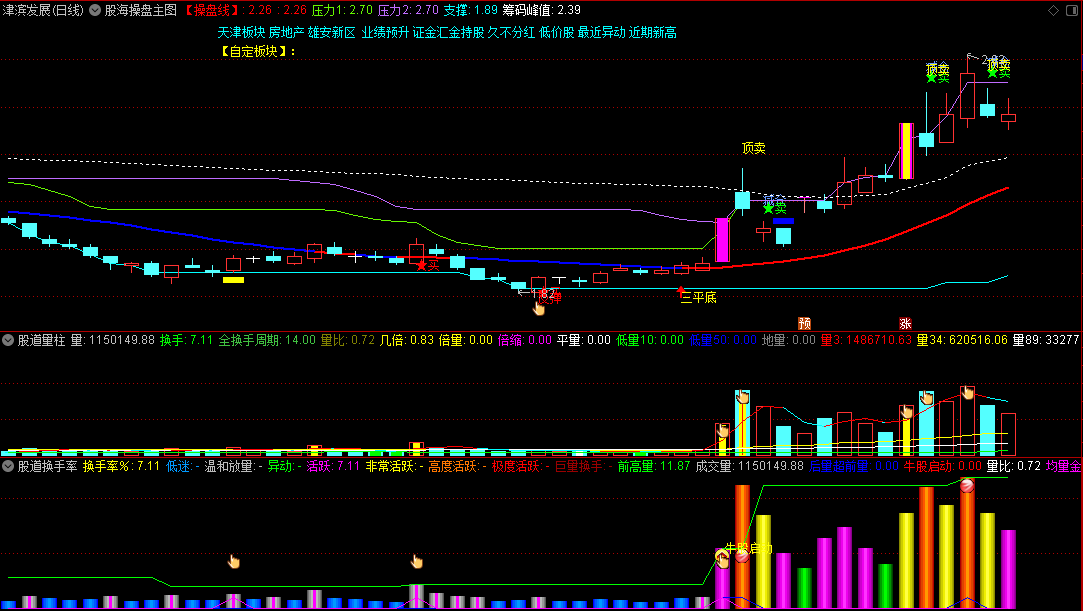Image resolution: width=1083 pixels, height=611 pixels.
Task: Click the yellow 顶卖 label above first spike
Action: (x=754, y=148)
